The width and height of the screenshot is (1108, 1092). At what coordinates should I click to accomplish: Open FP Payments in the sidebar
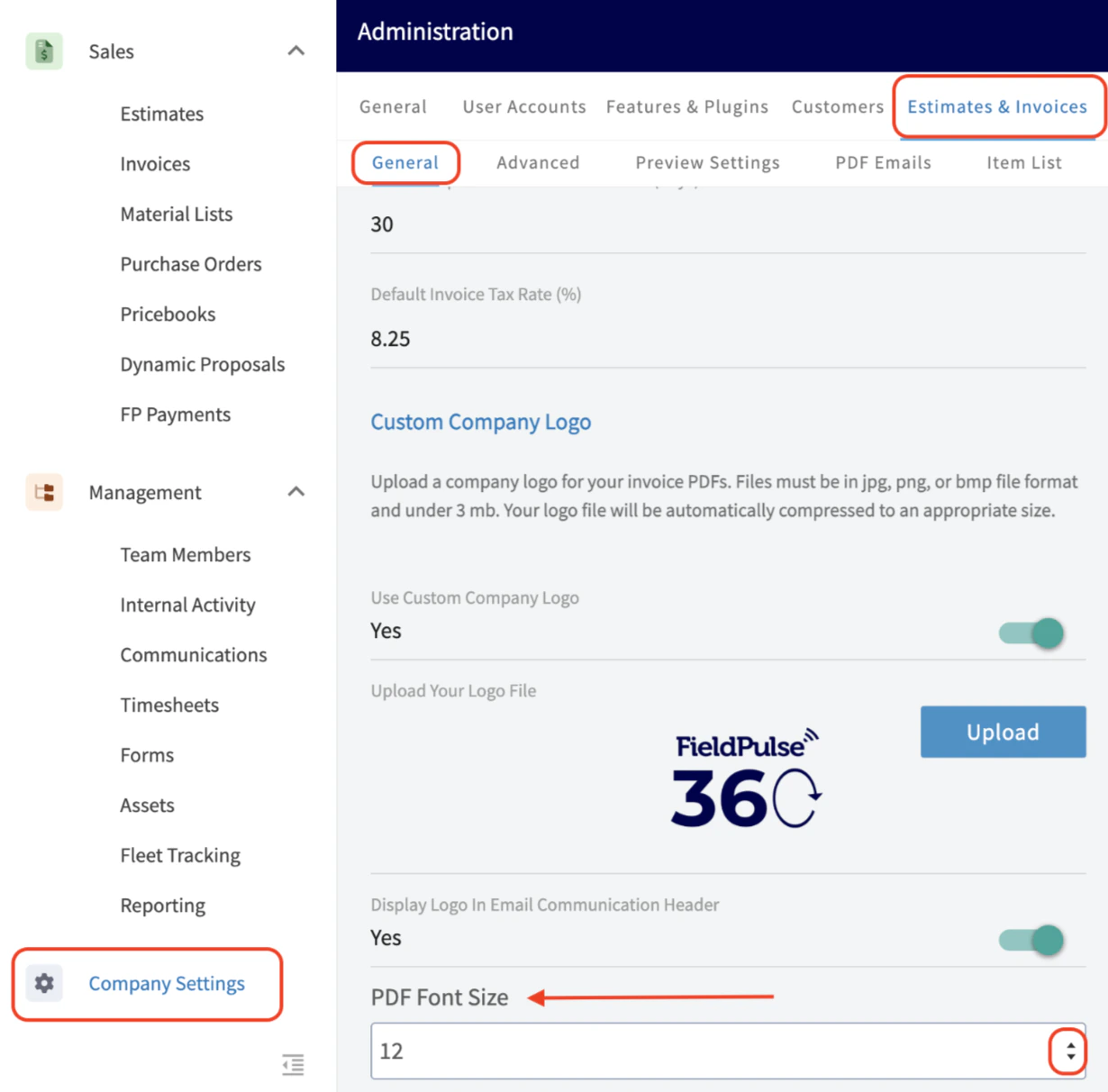pos(176,414)
